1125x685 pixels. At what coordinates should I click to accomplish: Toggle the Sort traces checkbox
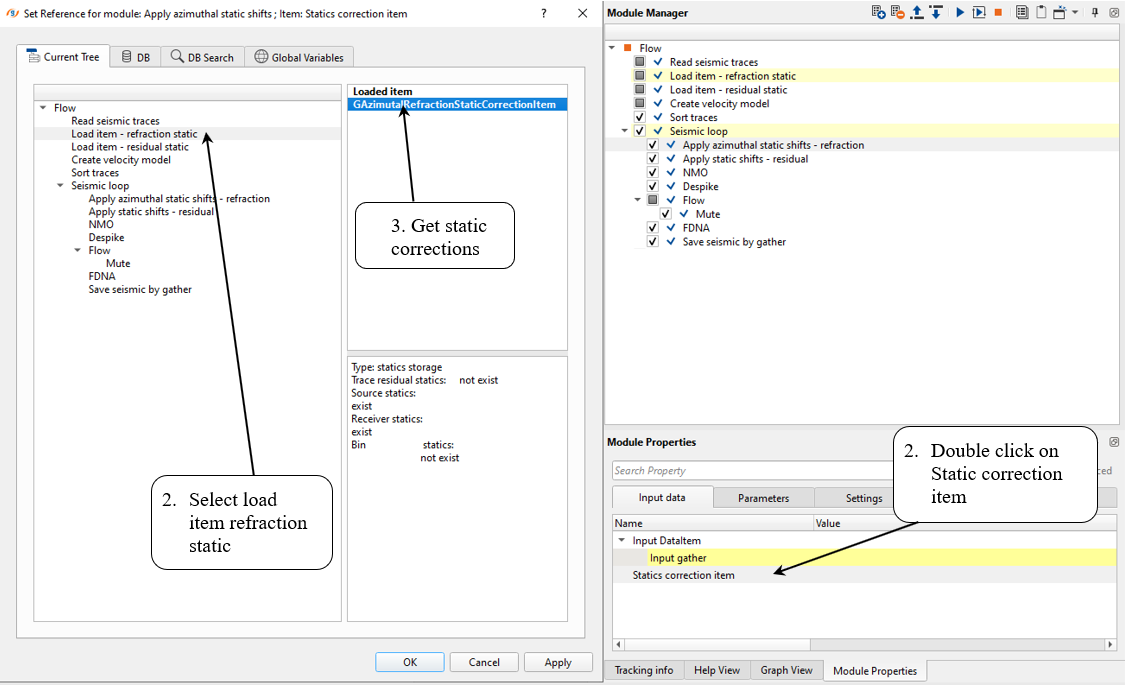(x=640, y=118)
